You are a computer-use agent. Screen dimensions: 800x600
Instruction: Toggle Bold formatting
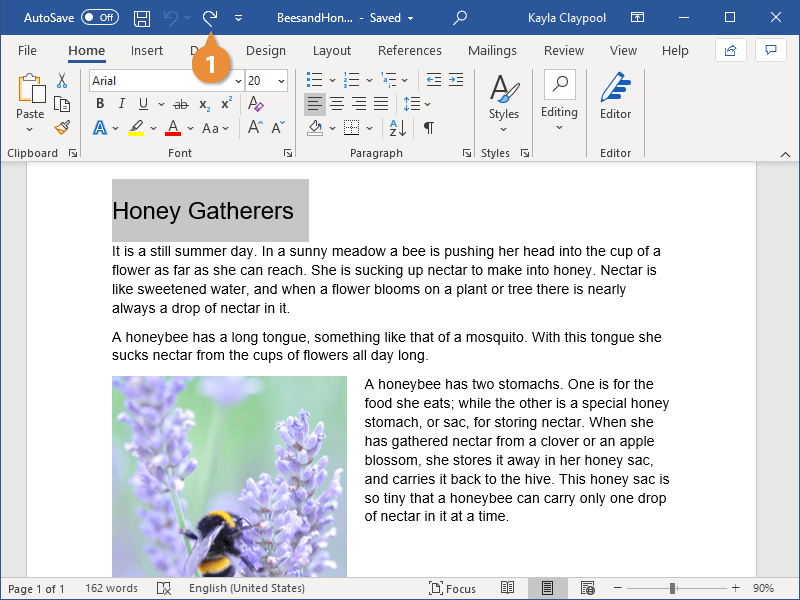100,104
